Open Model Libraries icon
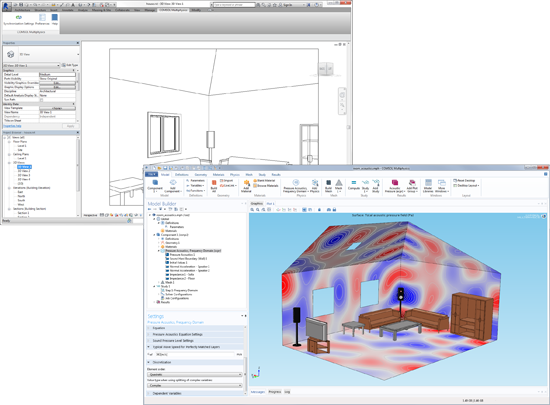 pos(428,183)
